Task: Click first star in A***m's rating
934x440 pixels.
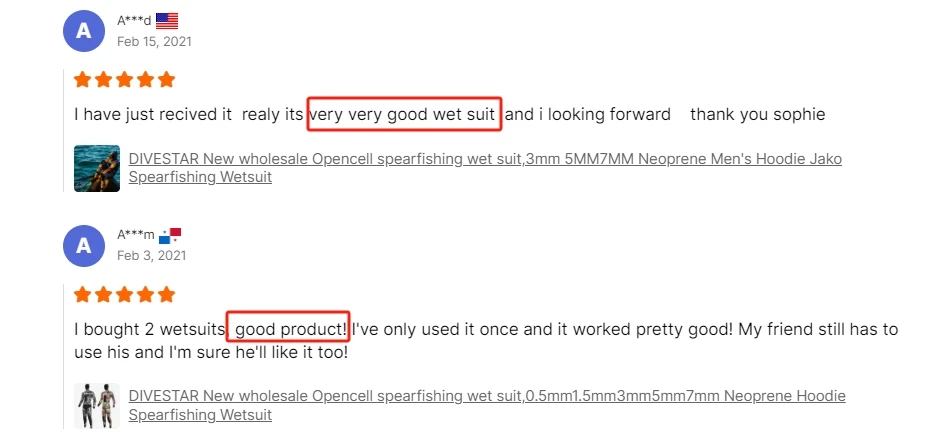Action: point(83,294)
